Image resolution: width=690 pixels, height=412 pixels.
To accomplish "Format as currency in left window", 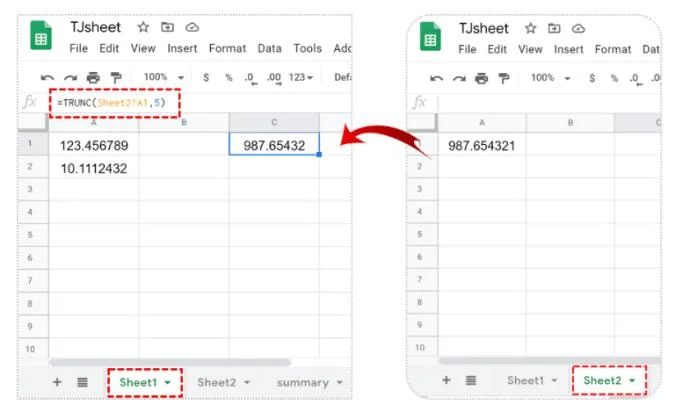I will click(206, 77).
